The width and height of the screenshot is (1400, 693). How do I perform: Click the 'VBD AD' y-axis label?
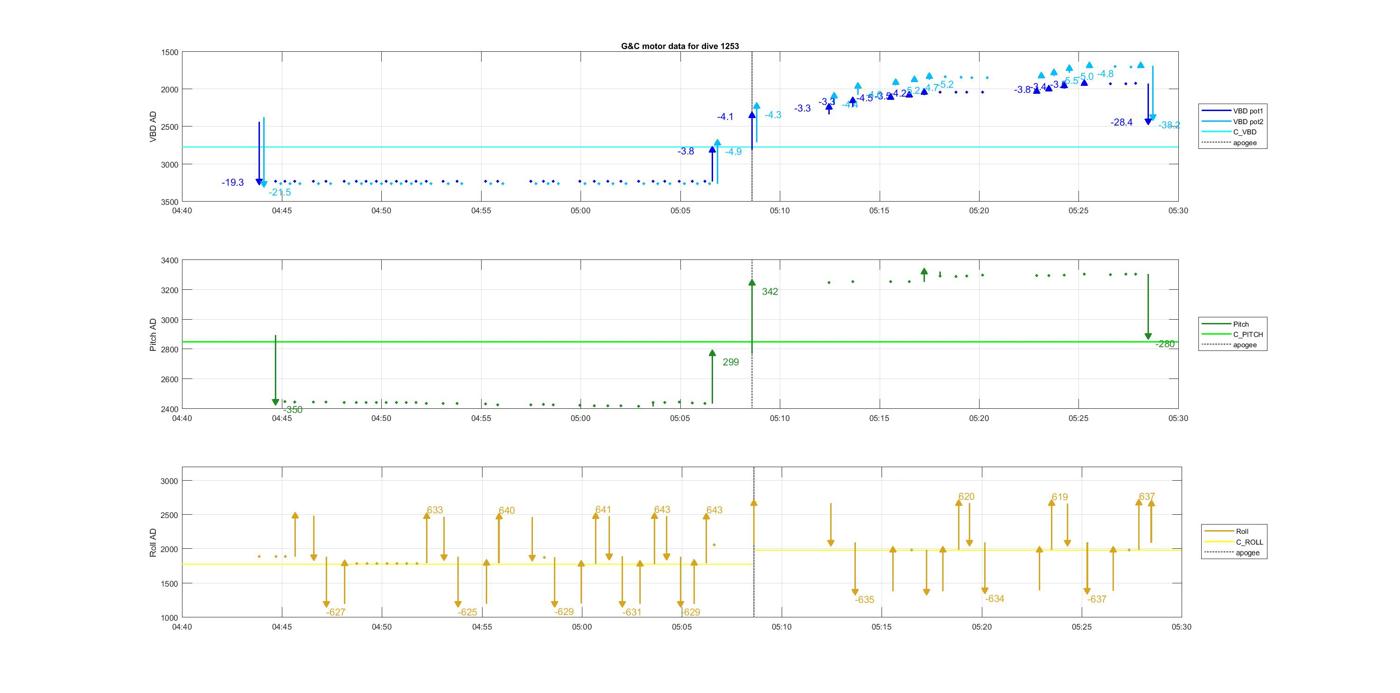click(x=153, y=127)
